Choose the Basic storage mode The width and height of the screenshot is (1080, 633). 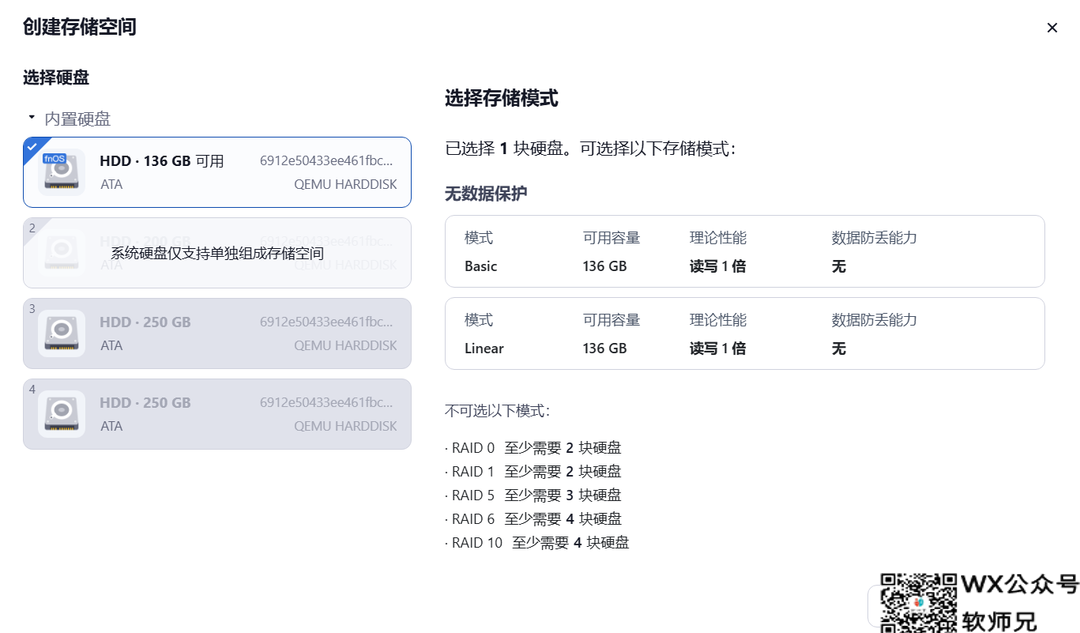pos(744,252)
